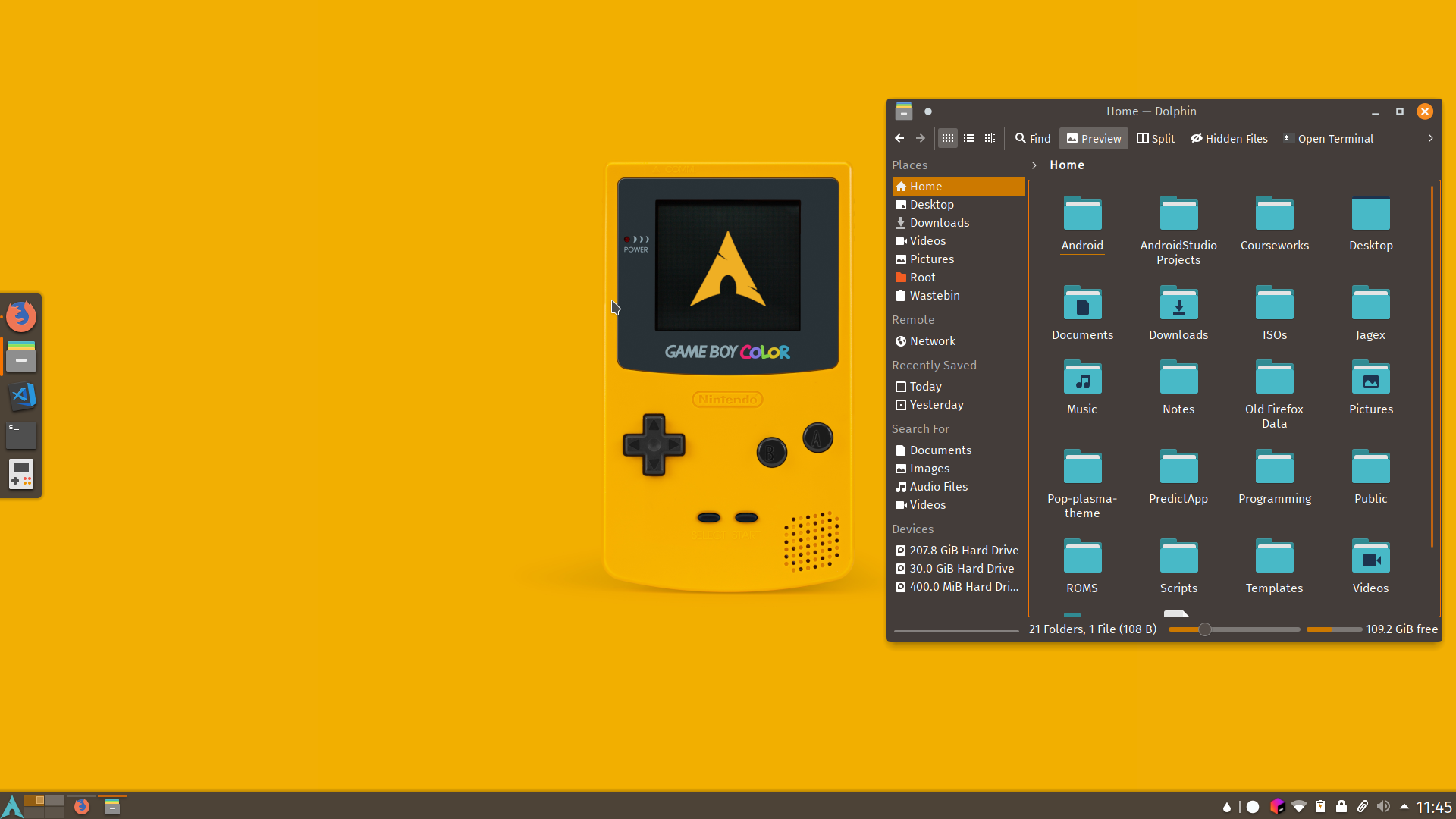The image size is (1456, 819).
Task: Expand the toolbar overflow chevron
Action: [1430, 138]
